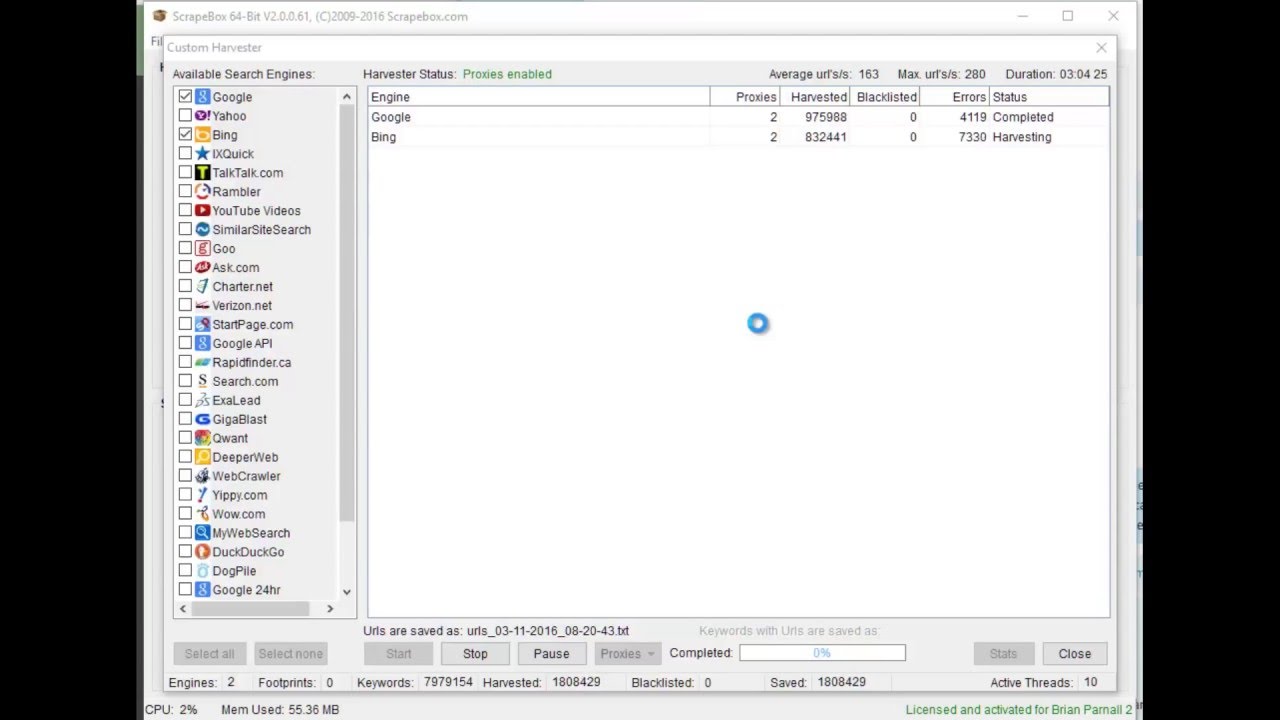Click the YouTube Videos icon

point(202,211)
